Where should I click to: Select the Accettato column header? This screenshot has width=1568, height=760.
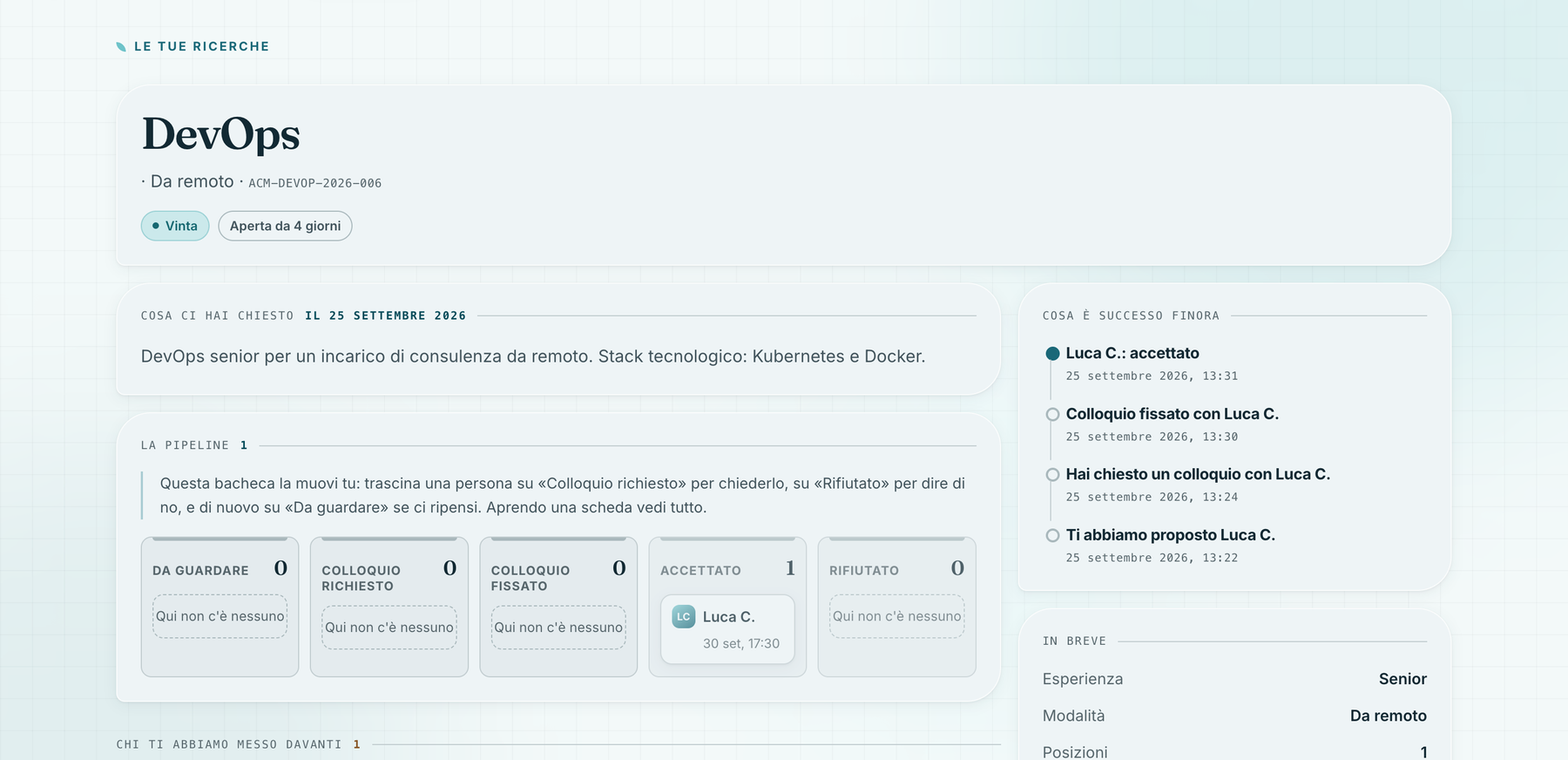tap(700, 570)
